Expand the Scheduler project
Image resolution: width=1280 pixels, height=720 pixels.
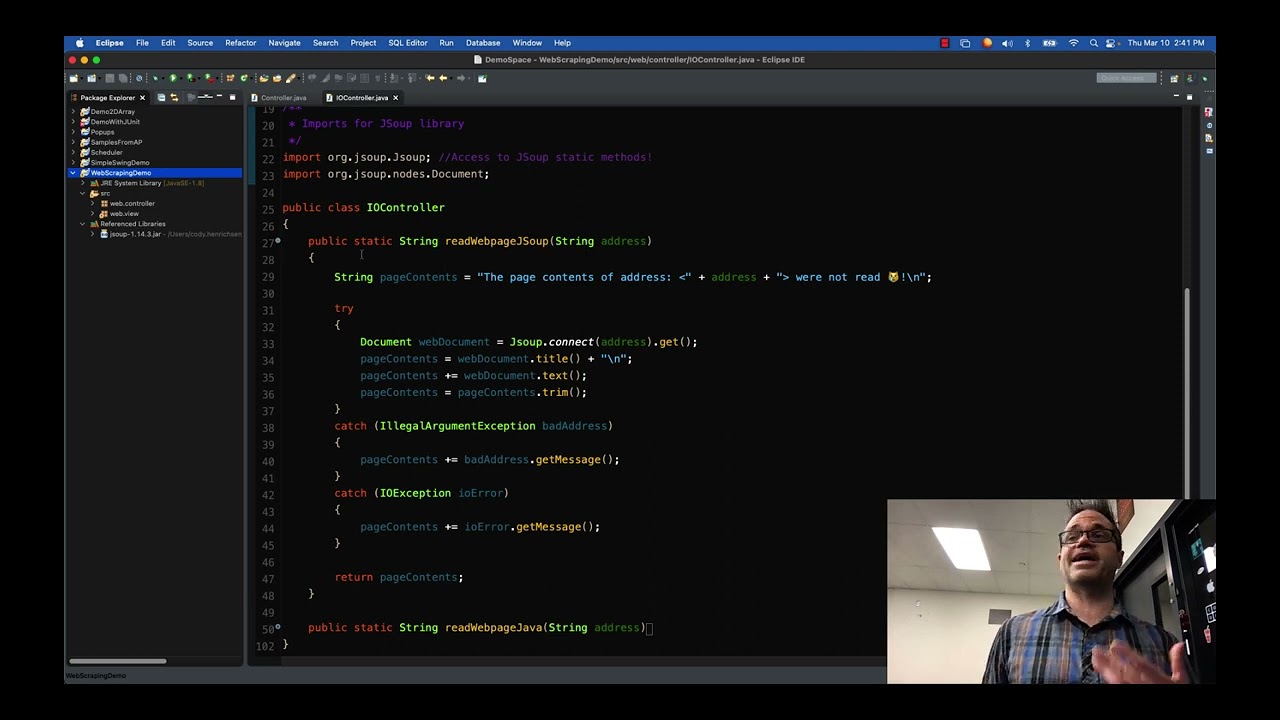pos(73,152)
